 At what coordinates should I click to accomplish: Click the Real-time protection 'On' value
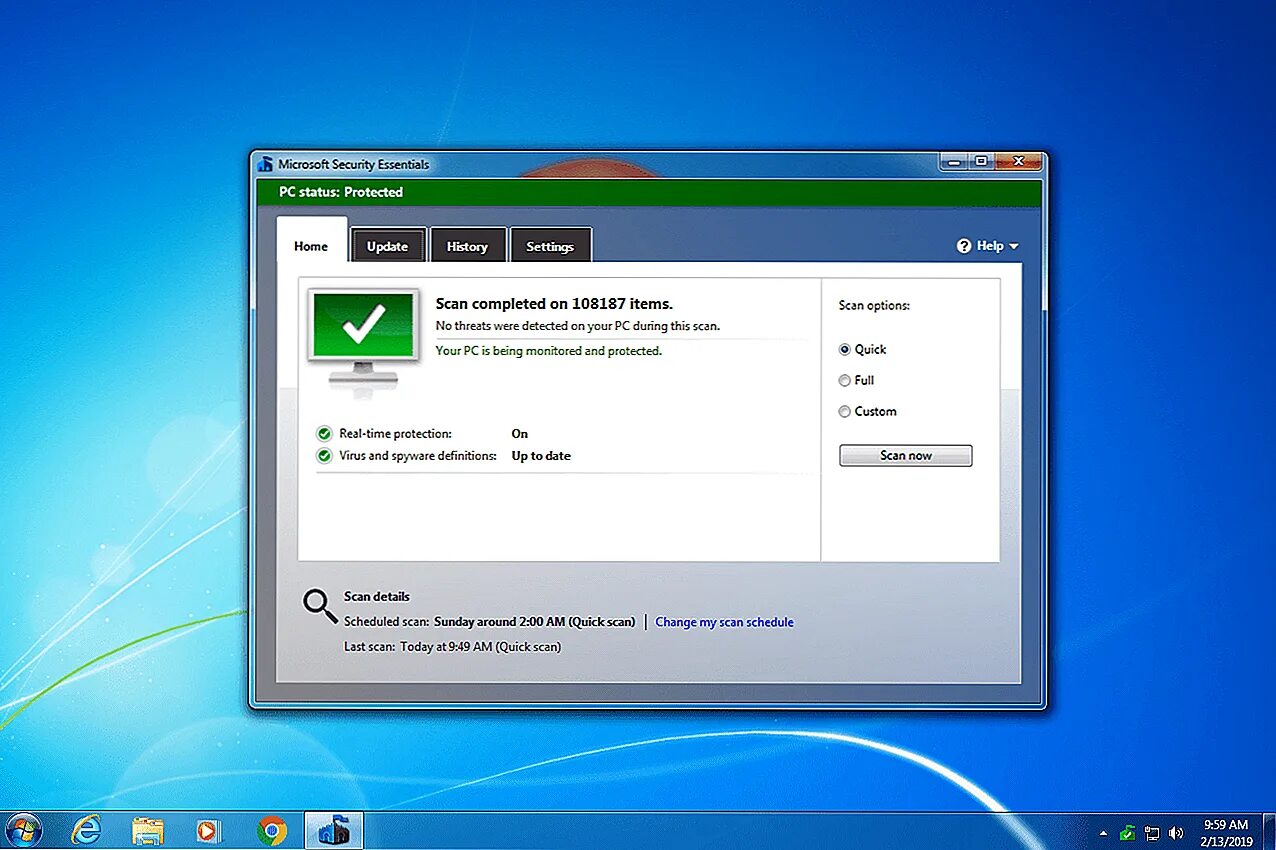pyautogui.click(x=519, y=434)
